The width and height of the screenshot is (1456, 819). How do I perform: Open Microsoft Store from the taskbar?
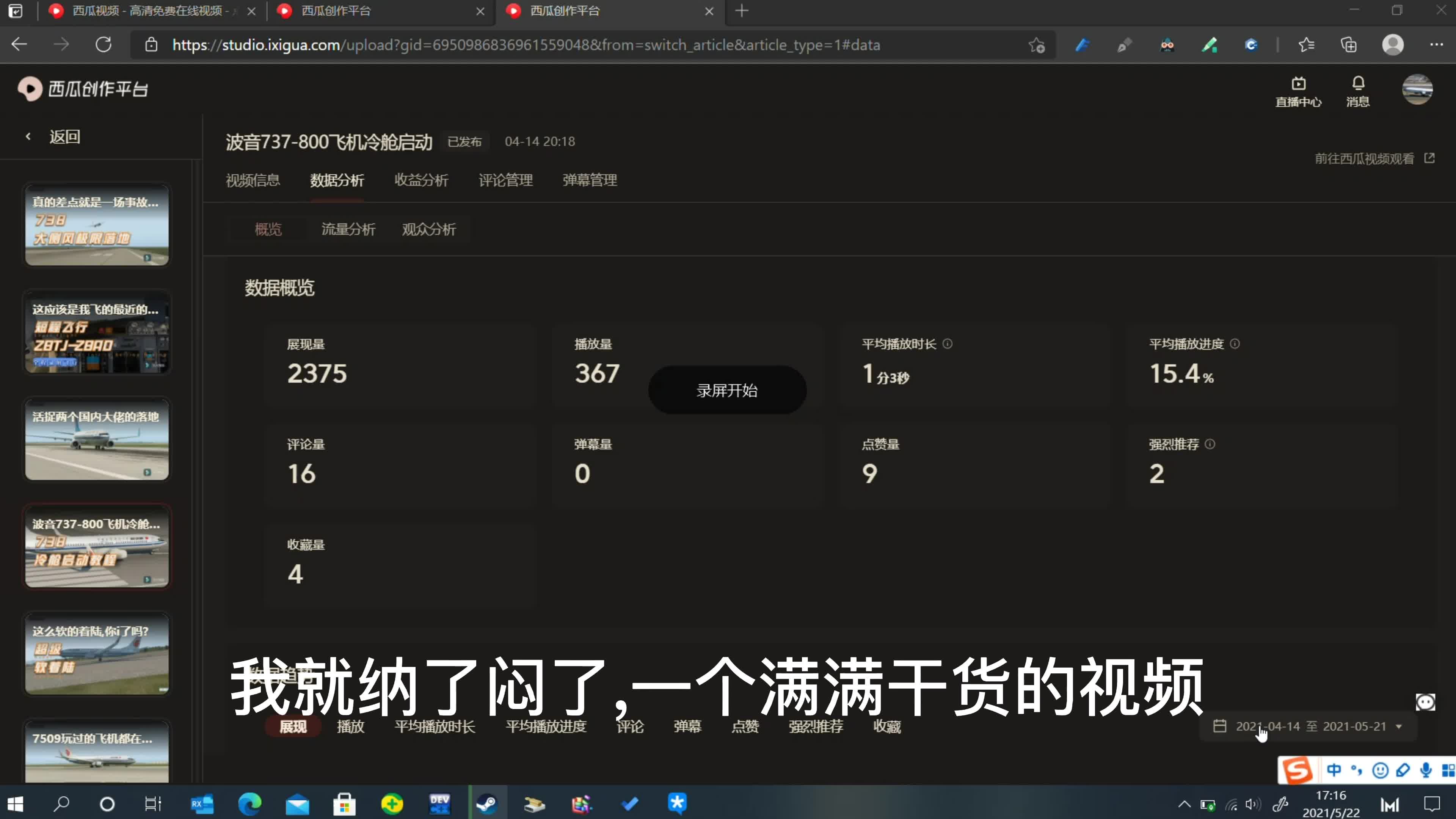pyautogui.click(x=344, y=804)
